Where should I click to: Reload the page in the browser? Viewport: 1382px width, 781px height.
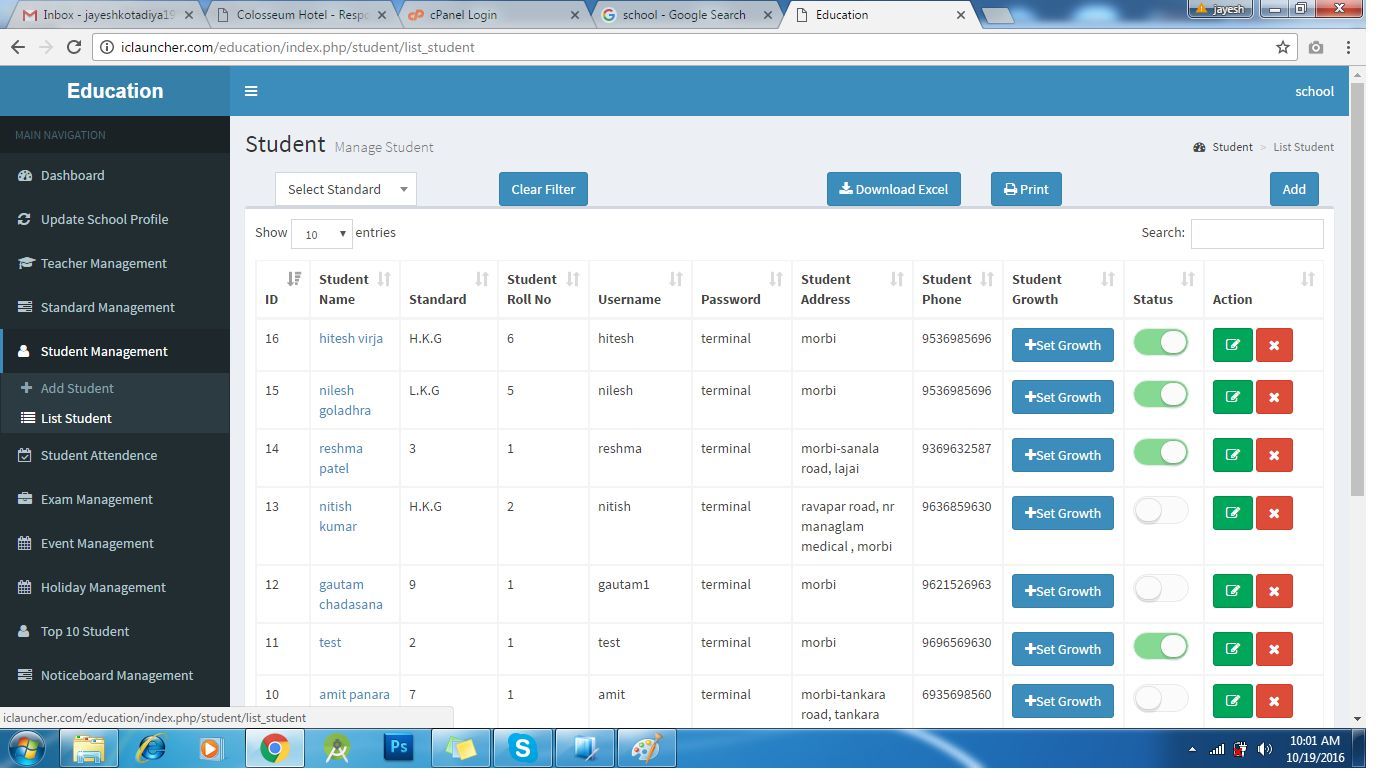click(x=73, y=47)
